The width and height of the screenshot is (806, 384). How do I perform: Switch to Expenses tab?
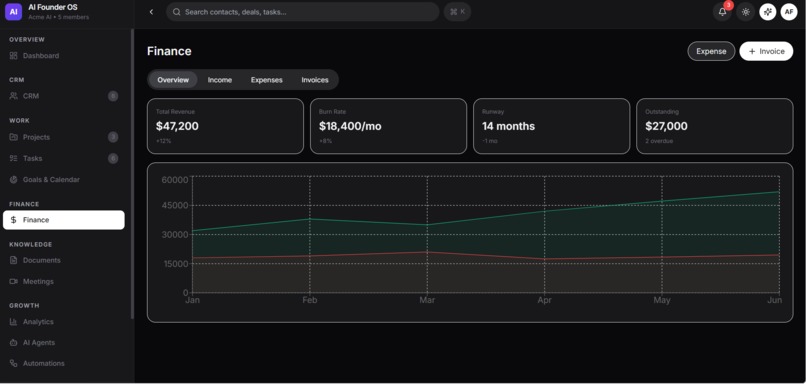click(266, 80)
